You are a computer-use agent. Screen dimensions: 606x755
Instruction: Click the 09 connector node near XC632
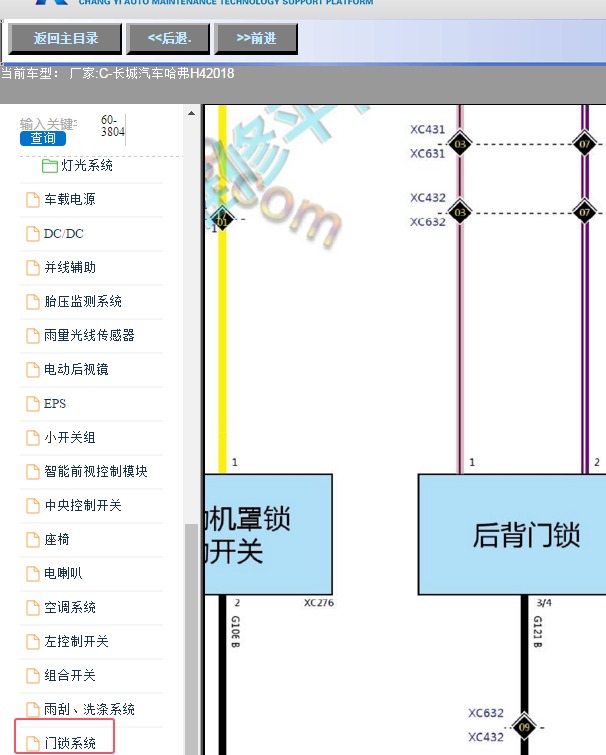click(524, 727)
